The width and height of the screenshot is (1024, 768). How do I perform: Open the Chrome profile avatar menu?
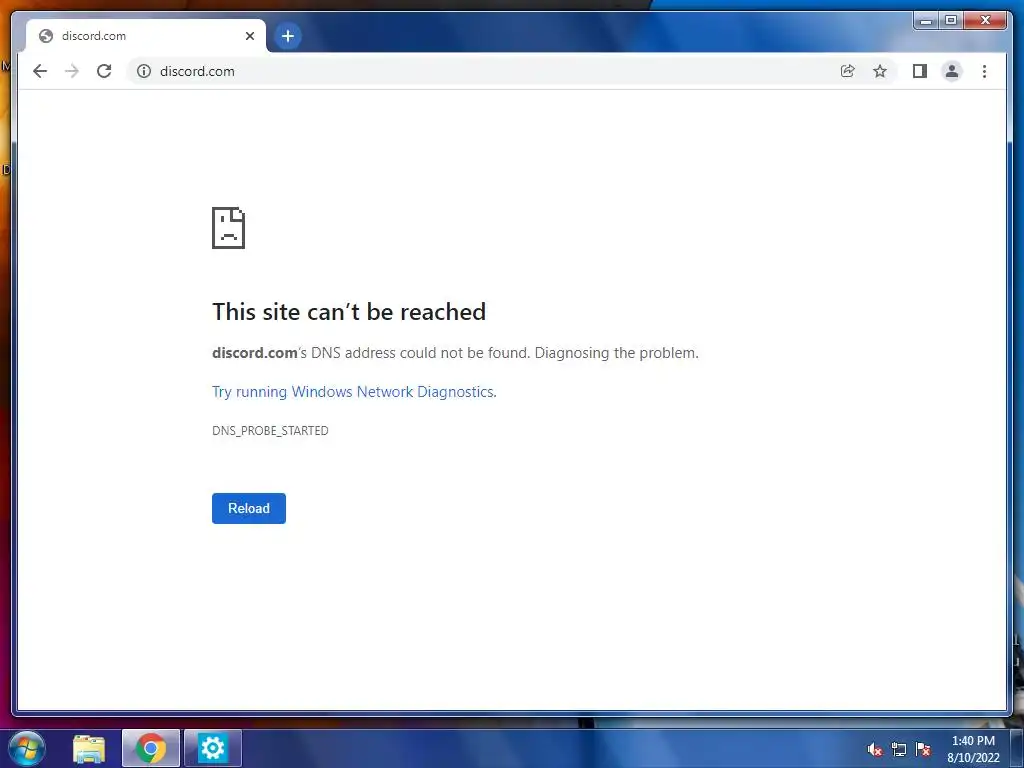(952, 71)
